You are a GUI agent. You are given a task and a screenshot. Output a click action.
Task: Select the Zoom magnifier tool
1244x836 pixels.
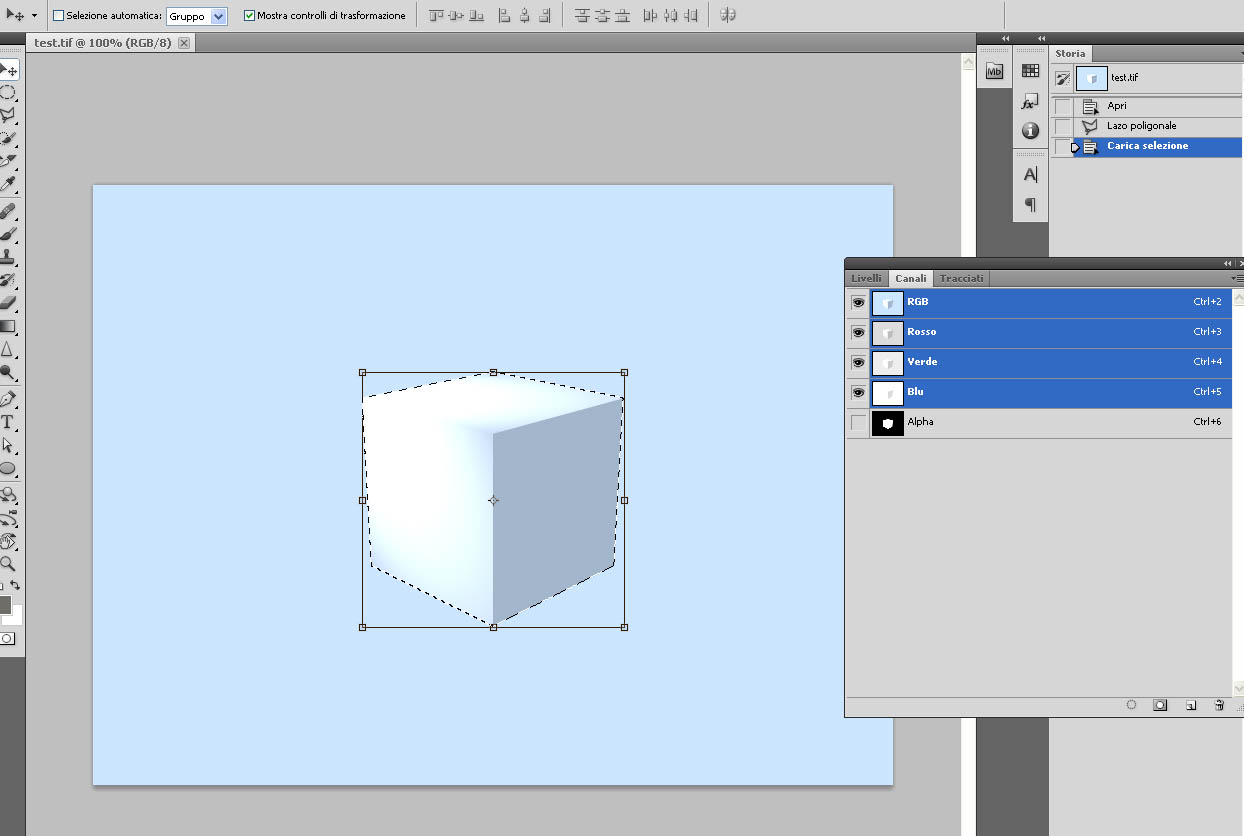click(x=8, y=564)
